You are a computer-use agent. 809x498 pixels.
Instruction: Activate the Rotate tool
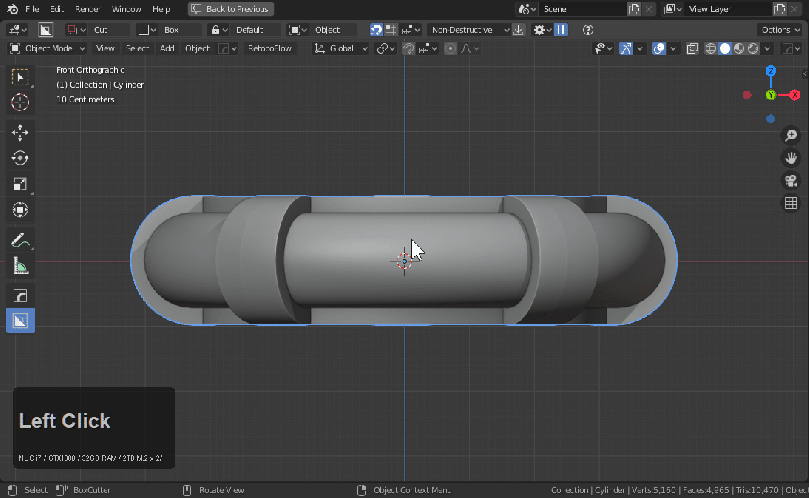[x=20, y=158]
